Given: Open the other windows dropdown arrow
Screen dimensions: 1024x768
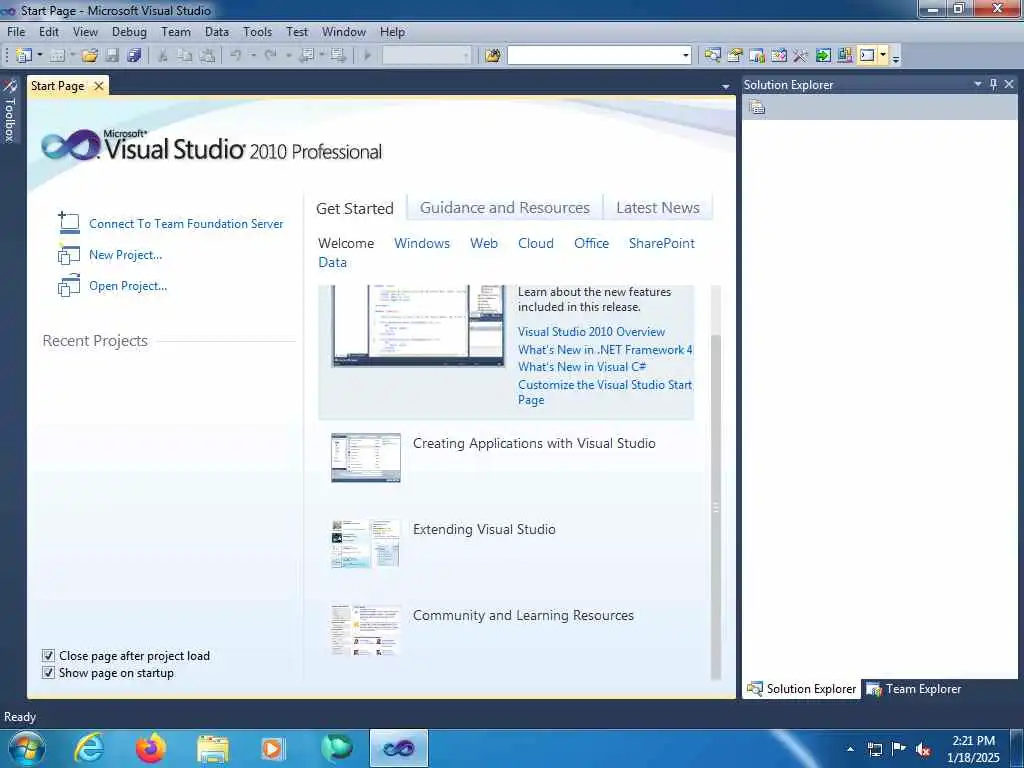Looking at the screenshot, I should click(883, 56).
